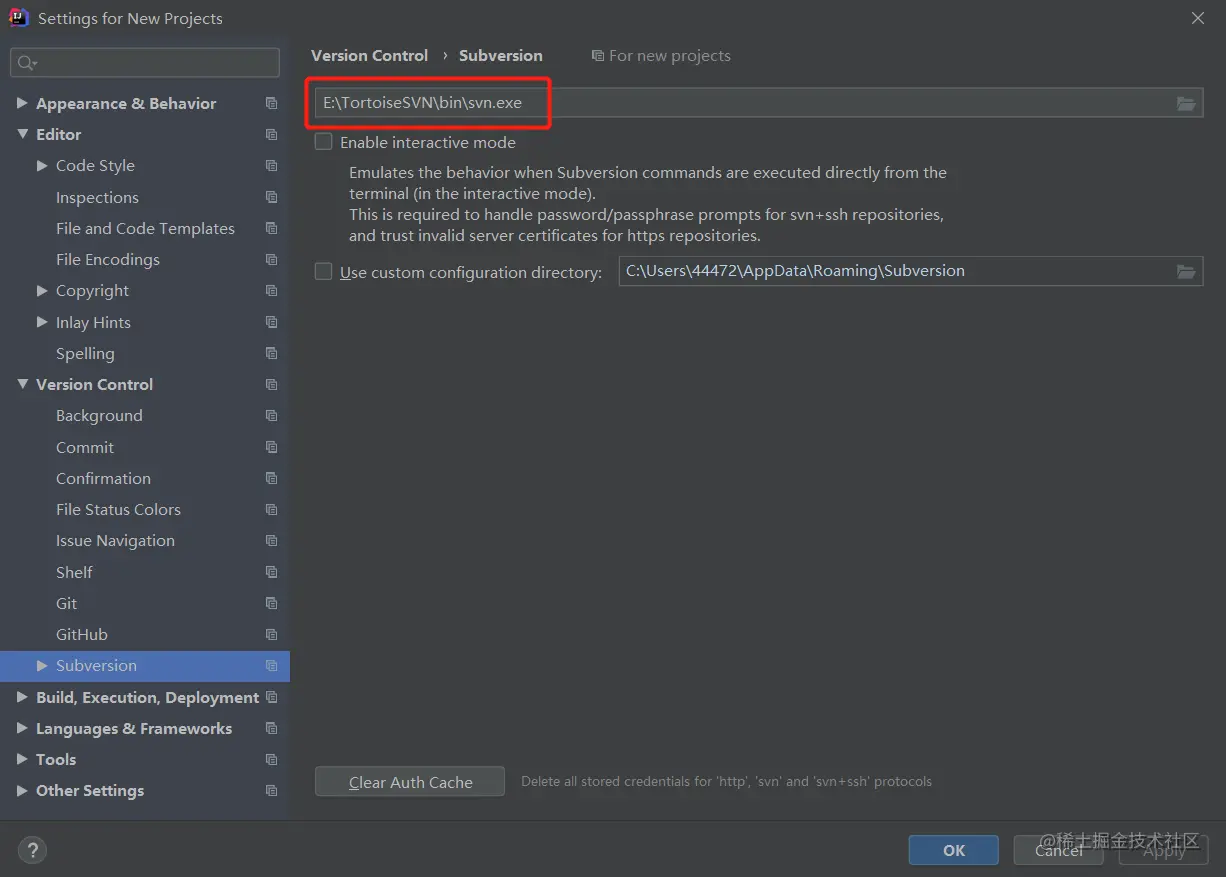Click the project-level icon beside Confirmation

[x=271, y=478]
